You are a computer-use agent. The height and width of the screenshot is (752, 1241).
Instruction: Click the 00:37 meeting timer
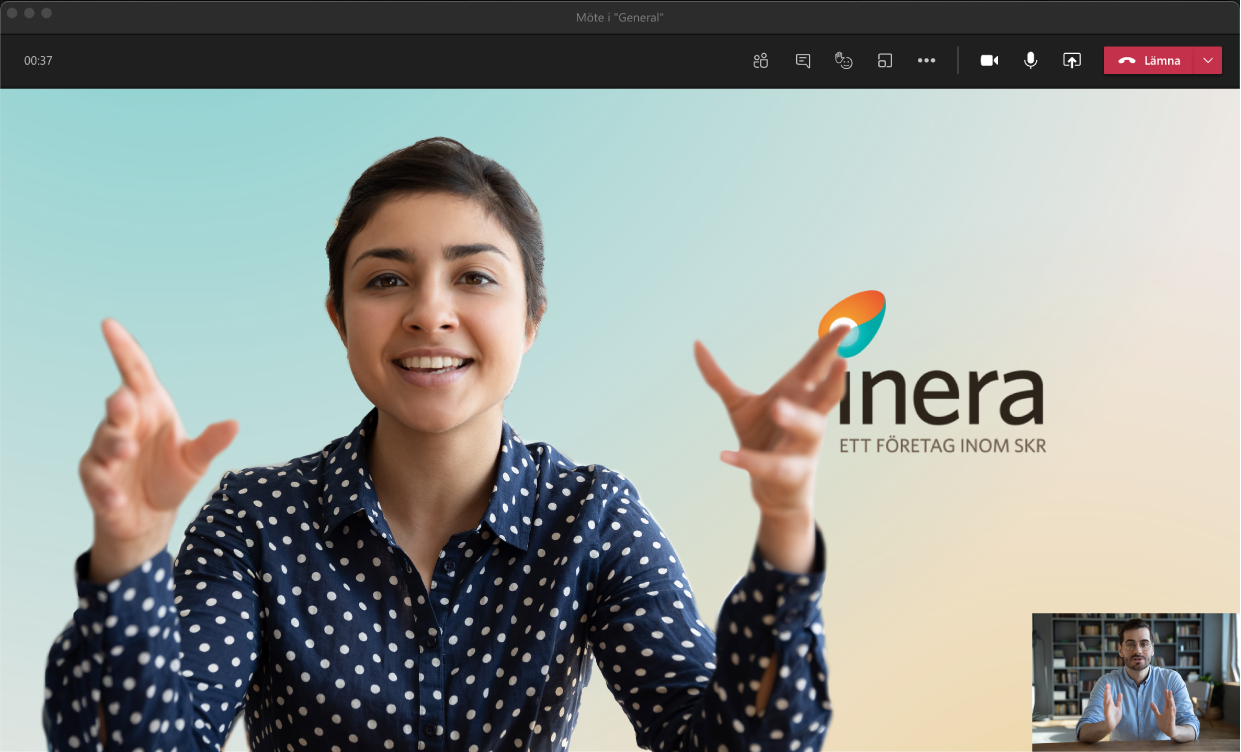38,60
